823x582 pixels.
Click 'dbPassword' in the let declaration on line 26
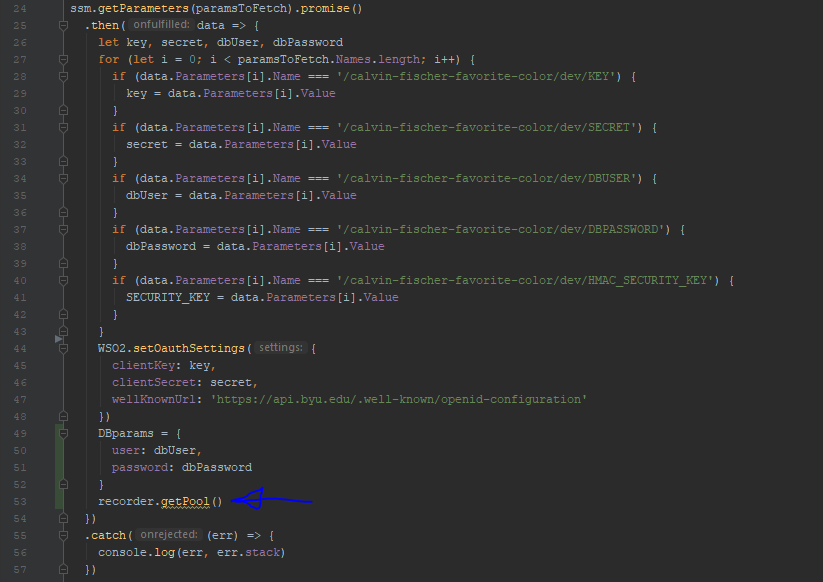308,43
